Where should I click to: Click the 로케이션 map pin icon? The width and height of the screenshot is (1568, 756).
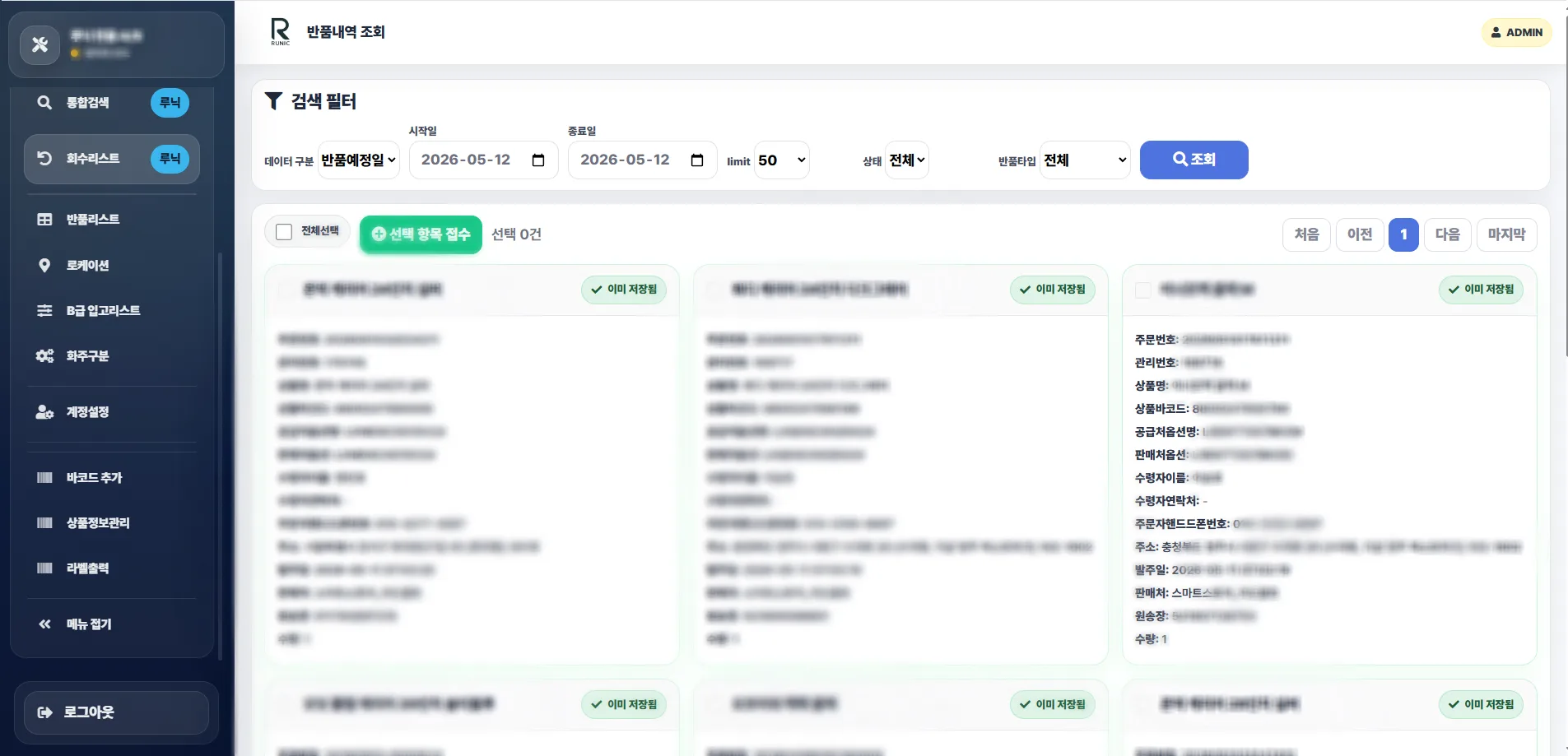click(44, 266)
